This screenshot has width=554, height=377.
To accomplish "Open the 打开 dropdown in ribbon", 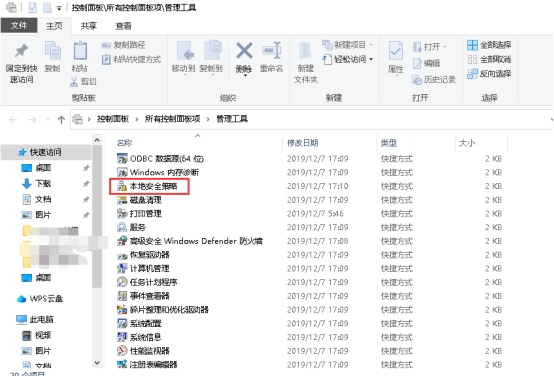I will pos(430,47).
